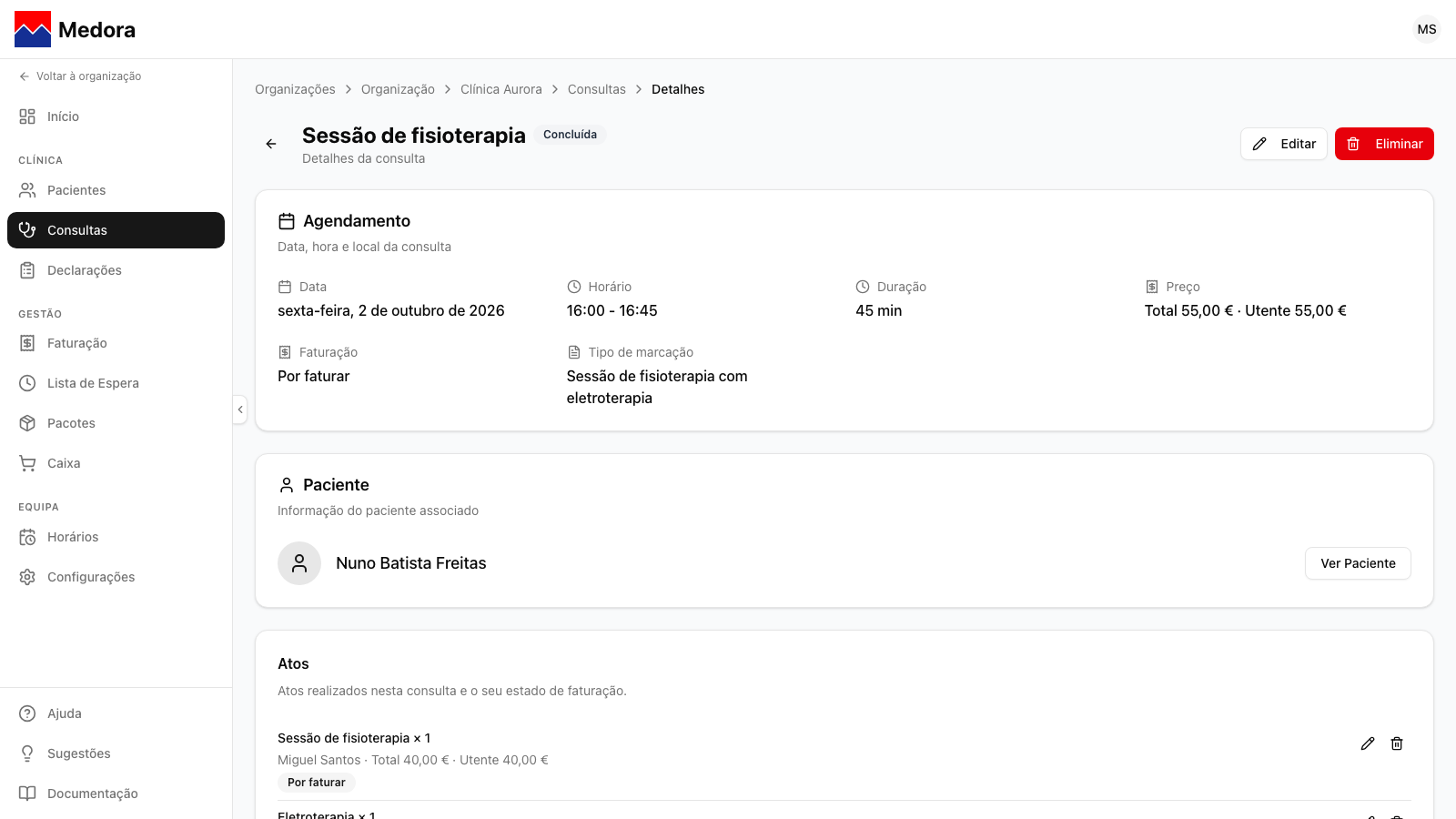Go back with the arrow beside the title

coord(271,144)
